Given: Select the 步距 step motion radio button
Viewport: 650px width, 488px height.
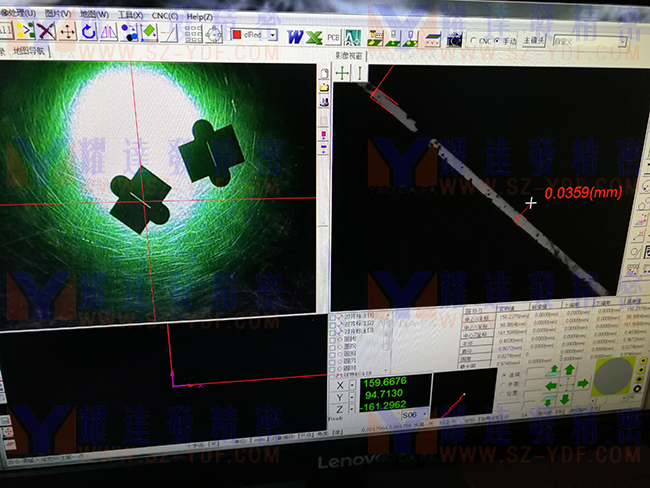Looking at the screenshot, I should tap(504, 384).
